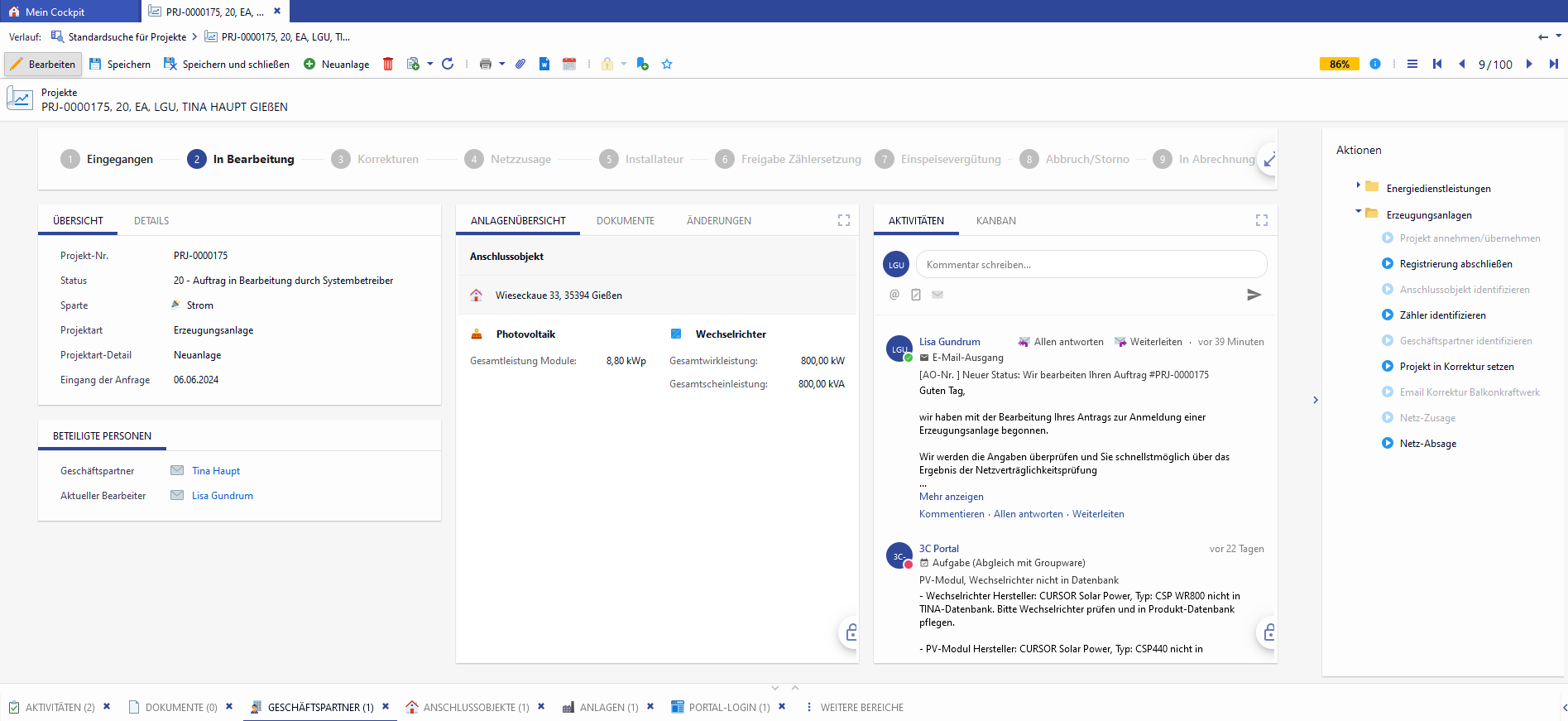The height and width of the screenshot is (721, 1568).
Task: Expand the Energiedienstleistungen folder
Action: tap(1359, 185)
